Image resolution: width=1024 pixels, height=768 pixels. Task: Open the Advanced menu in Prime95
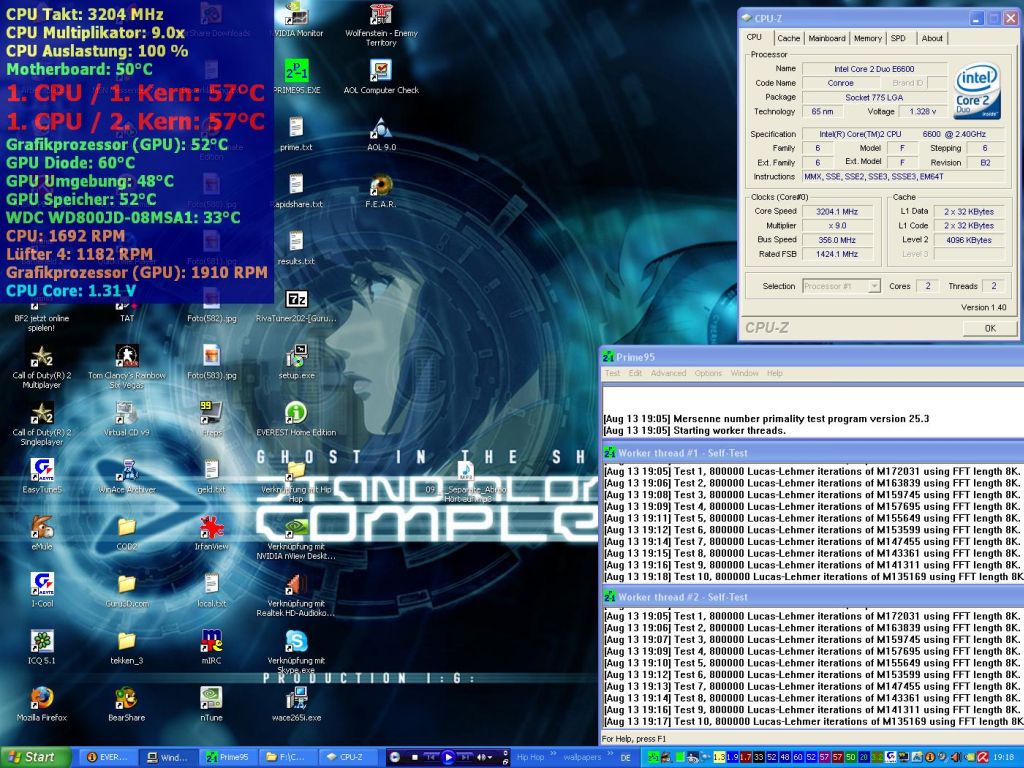[668, 374]
